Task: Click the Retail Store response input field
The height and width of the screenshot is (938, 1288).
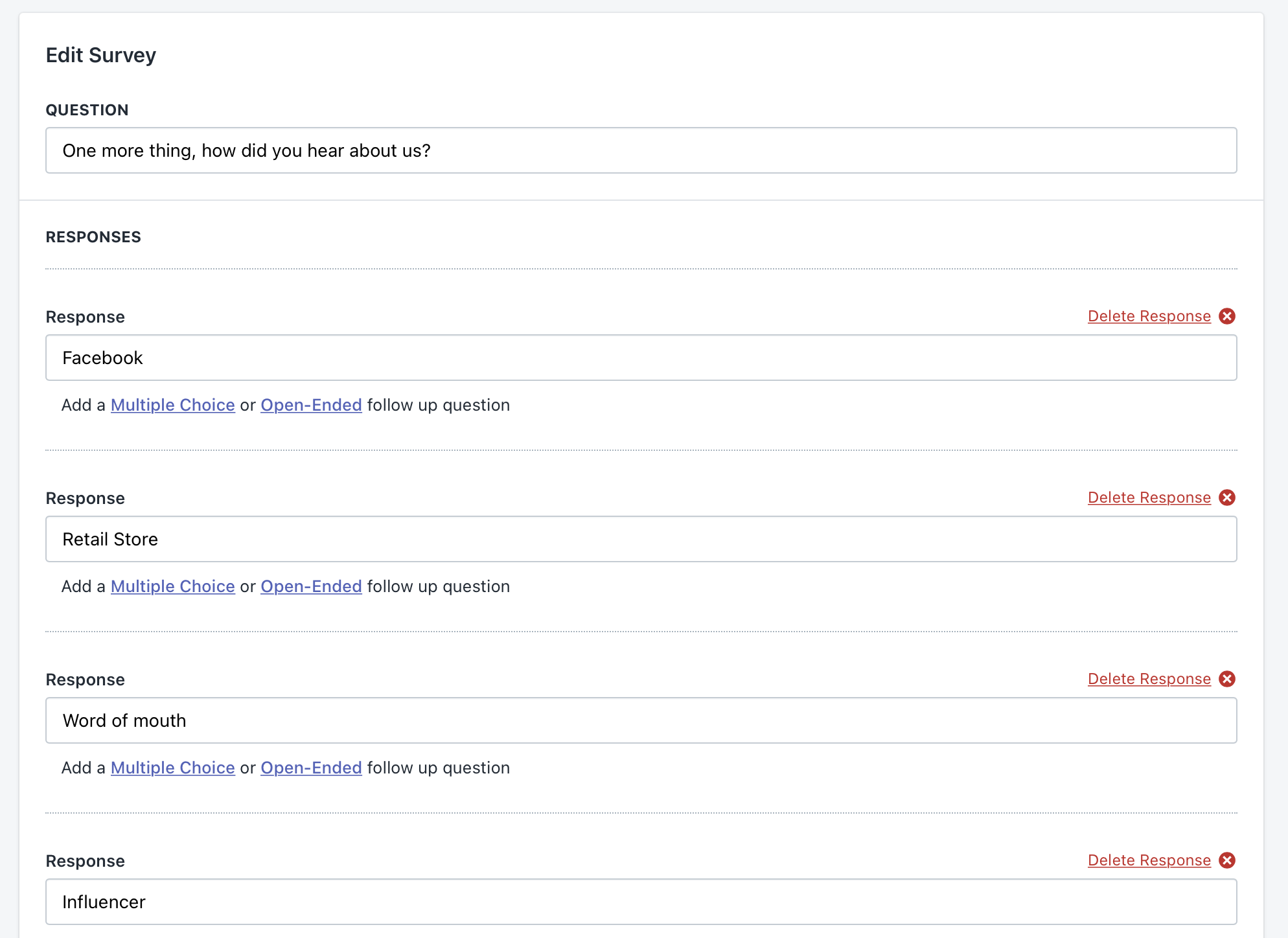Action: [641, 539]
